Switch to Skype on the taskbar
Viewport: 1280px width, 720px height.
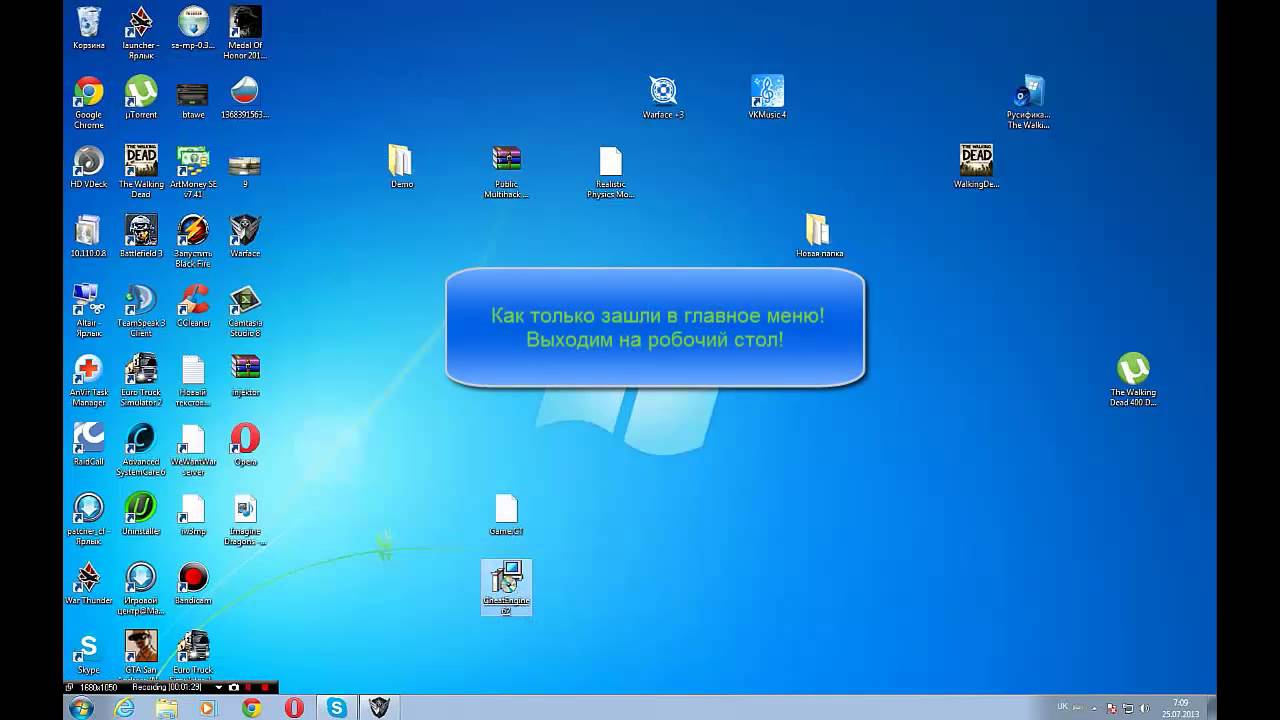pyautogui.click(x=337, y=707)
